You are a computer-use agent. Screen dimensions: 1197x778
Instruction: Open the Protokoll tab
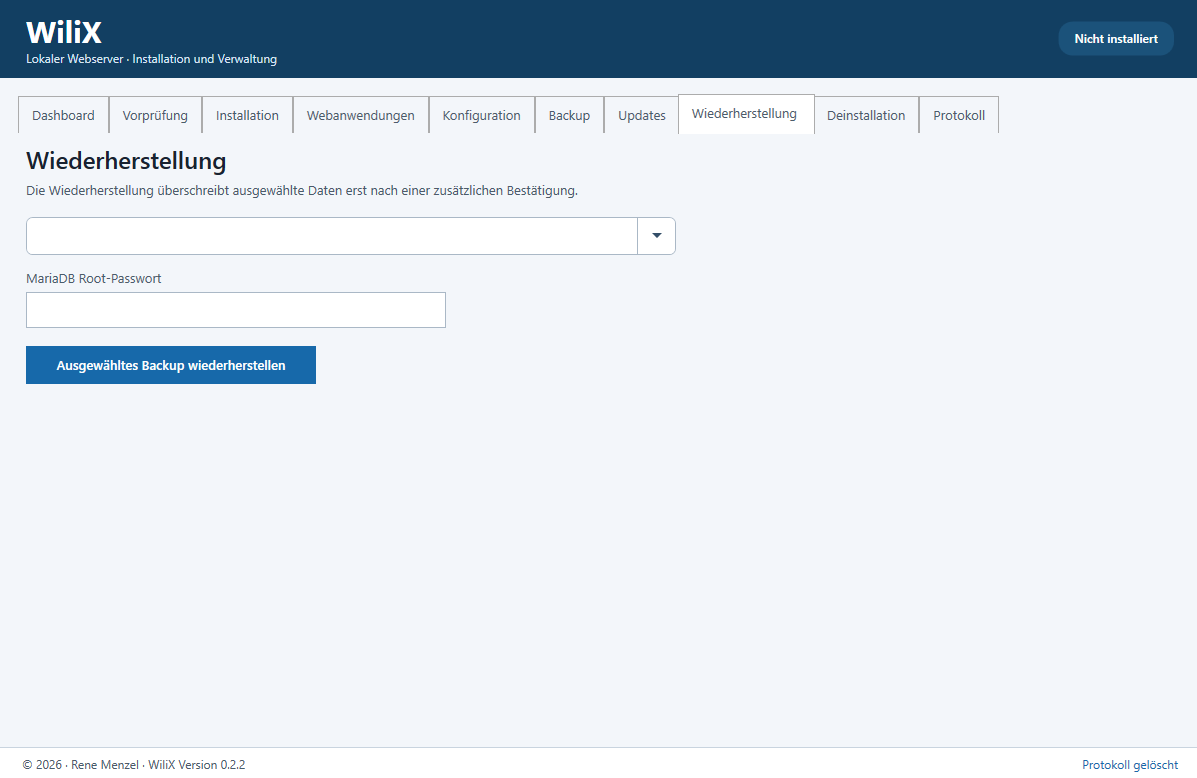tap(959, 115)
